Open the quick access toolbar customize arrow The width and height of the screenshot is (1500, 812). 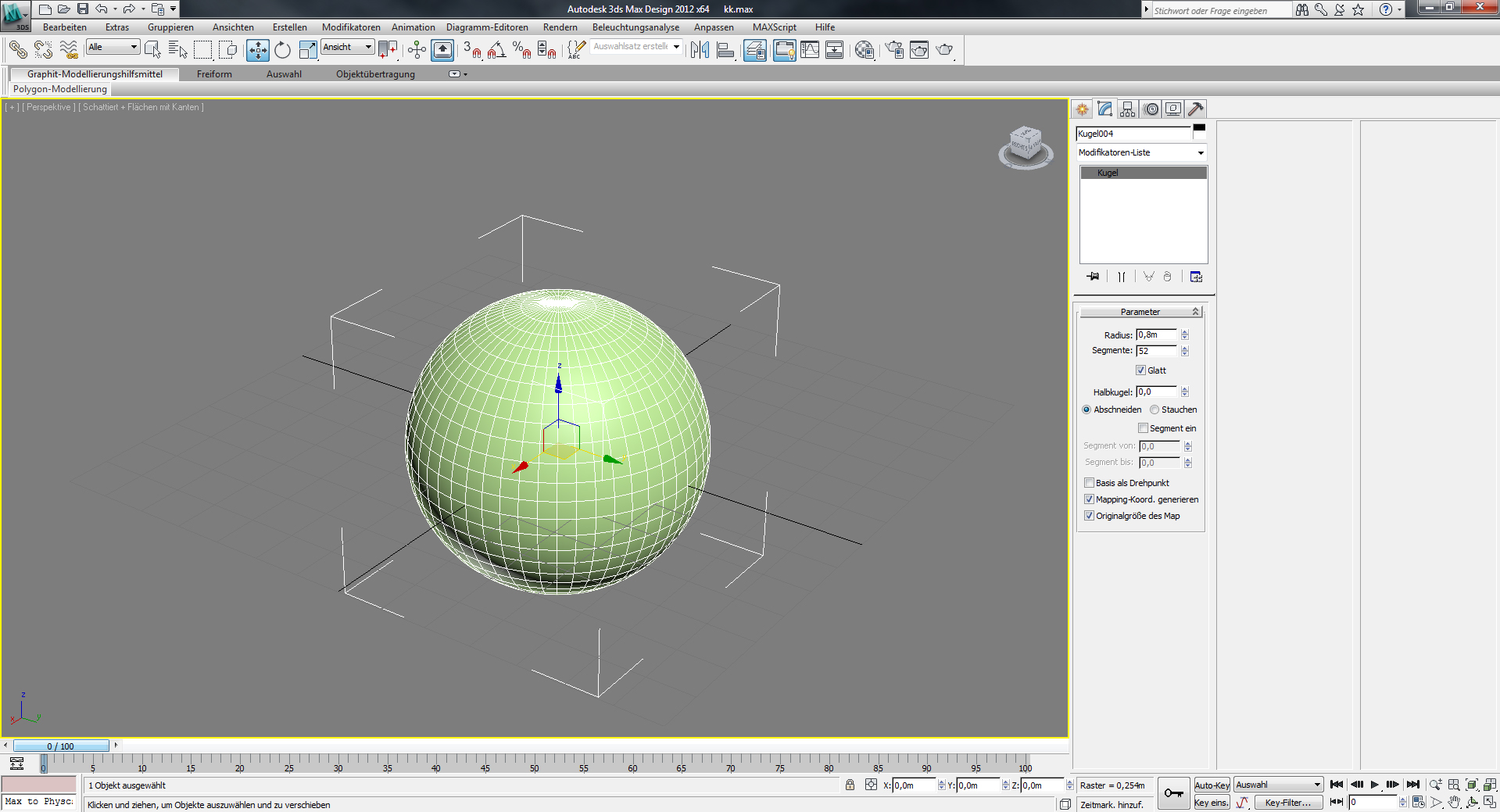(174, 9)
